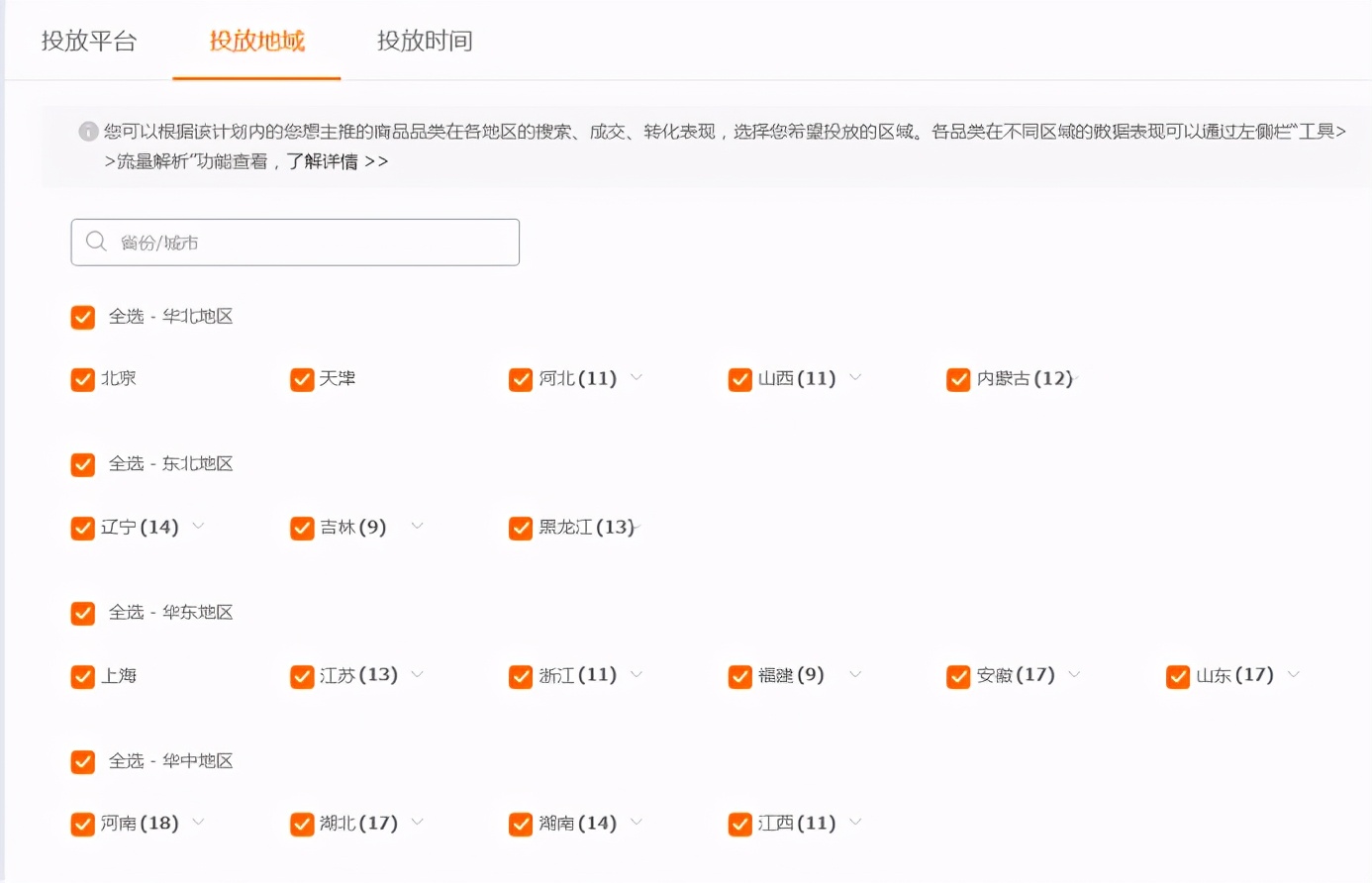1372x883 pixels.
Task: Switch to the 投放平台 tab
Action: click(90, 41)
